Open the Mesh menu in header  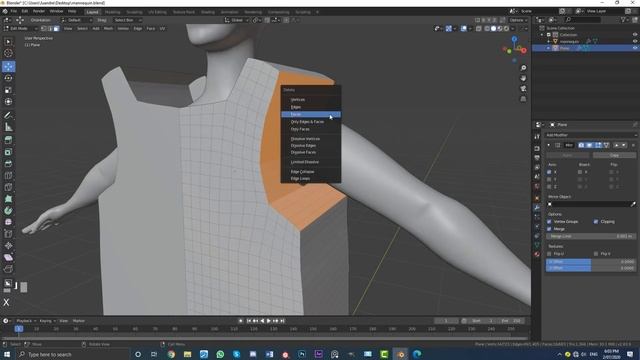tap(108, 29)
